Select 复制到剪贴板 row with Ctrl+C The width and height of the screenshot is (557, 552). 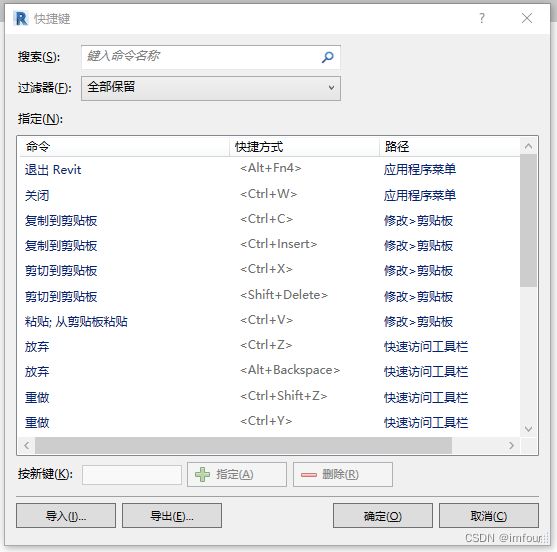269,220
